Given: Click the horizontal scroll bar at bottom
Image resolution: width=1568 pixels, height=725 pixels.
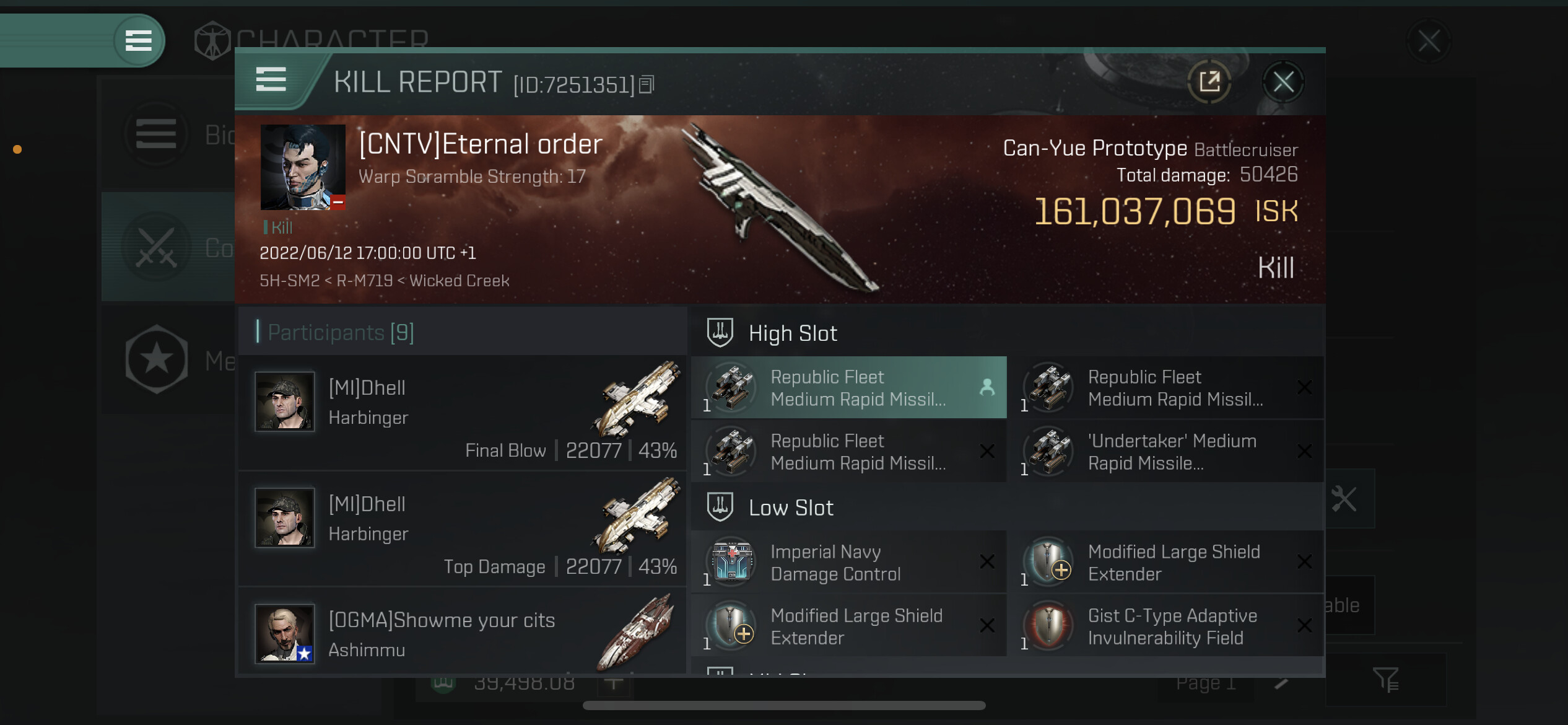Looking at the screenshot, I should point(783,705).
